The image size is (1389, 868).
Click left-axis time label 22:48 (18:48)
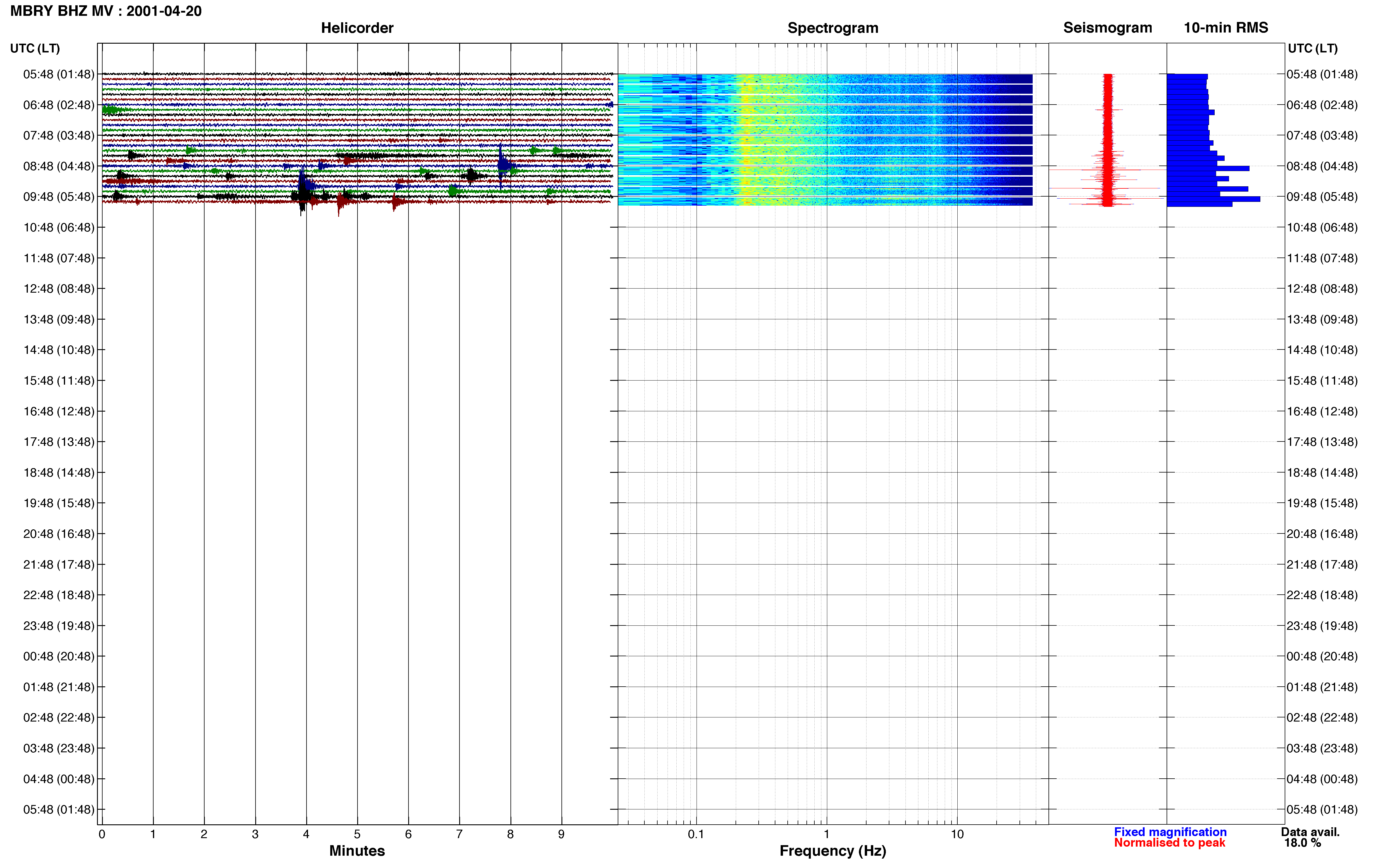click(59, 595)
